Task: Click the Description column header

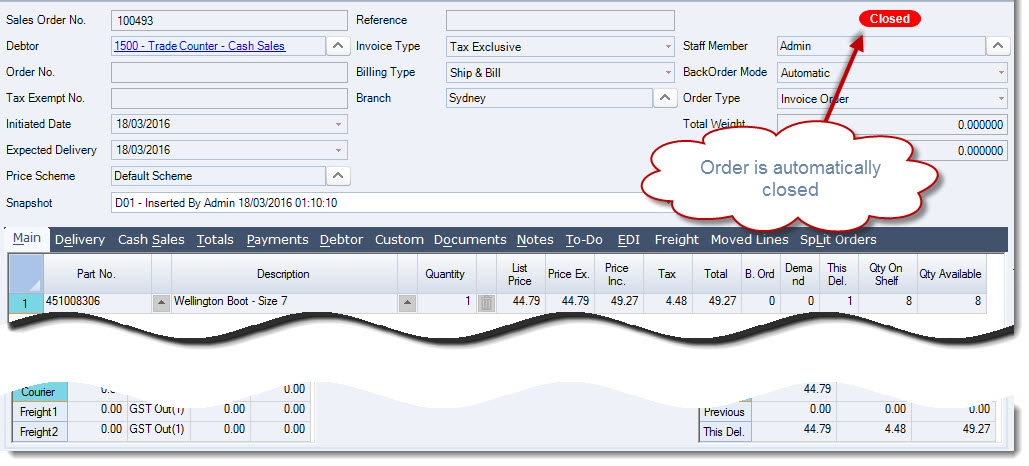Action: pos(284,274)
